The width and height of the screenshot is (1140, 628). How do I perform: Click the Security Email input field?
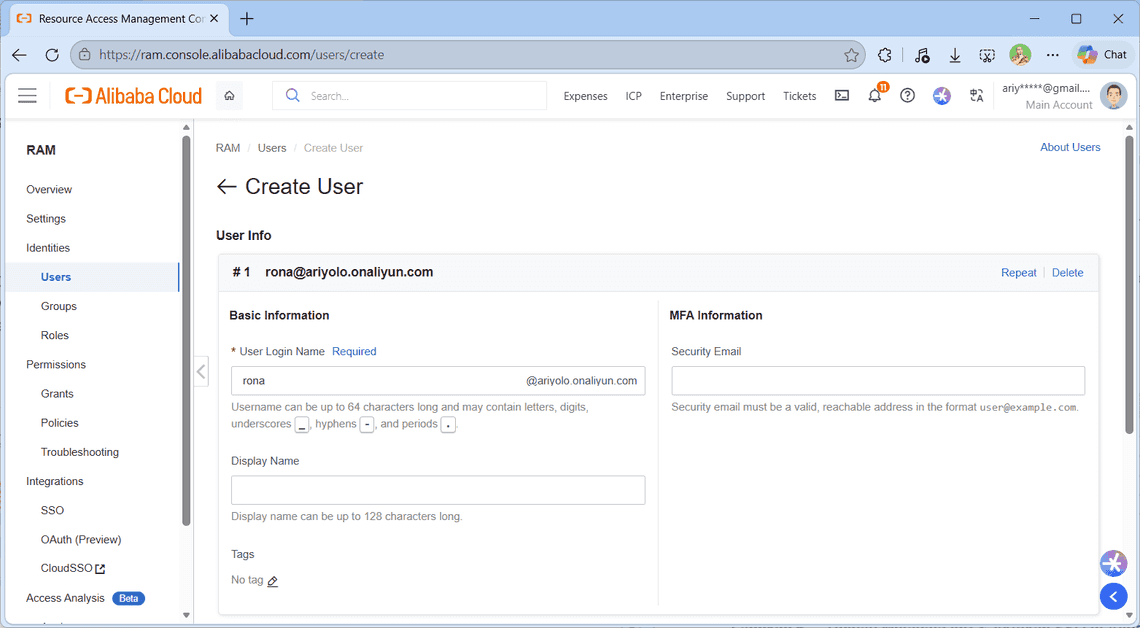coord(877,380)
